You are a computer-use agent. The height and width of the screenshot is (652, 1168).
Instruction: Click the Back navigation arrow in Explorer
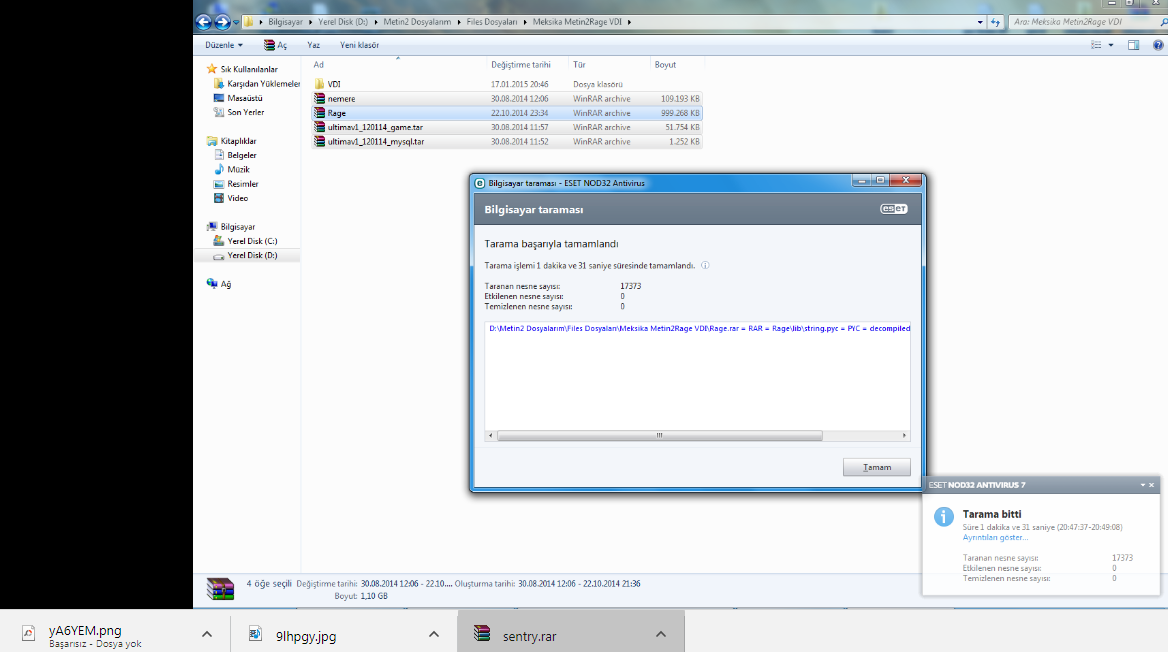click(x=203, y=22)
